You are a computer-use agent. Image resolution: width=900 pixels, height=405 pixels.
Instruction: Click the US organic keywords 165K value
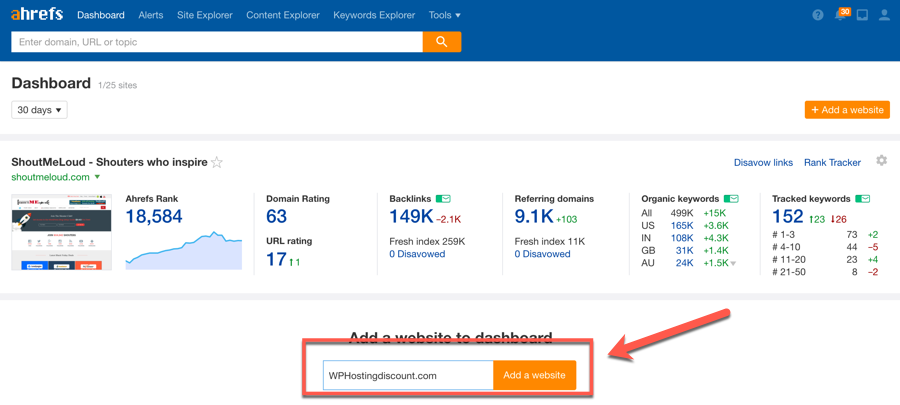point(682,225)
